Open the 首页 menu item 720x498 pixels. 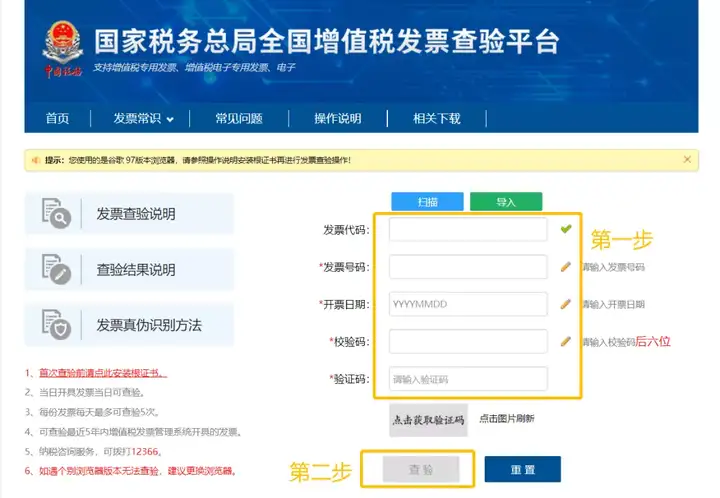57,118
